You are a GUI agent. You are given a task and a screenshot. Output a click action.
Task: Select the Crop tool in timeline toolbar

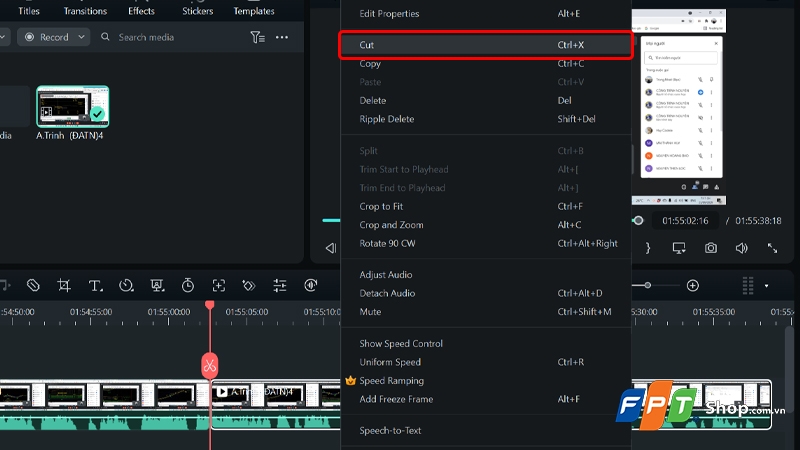(64, 286)
